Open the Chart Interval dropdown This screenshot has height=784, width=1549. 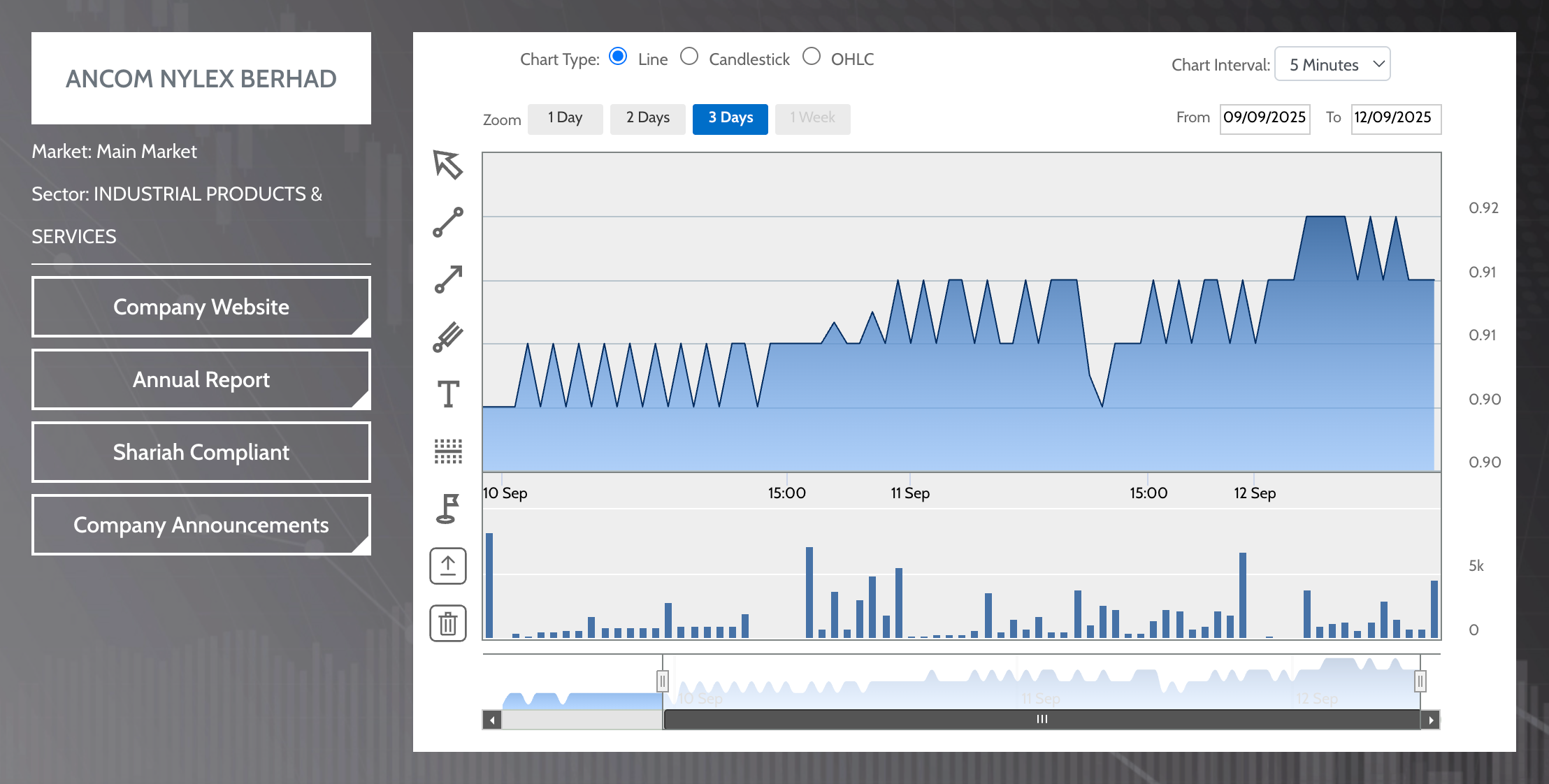(1332, 64)
